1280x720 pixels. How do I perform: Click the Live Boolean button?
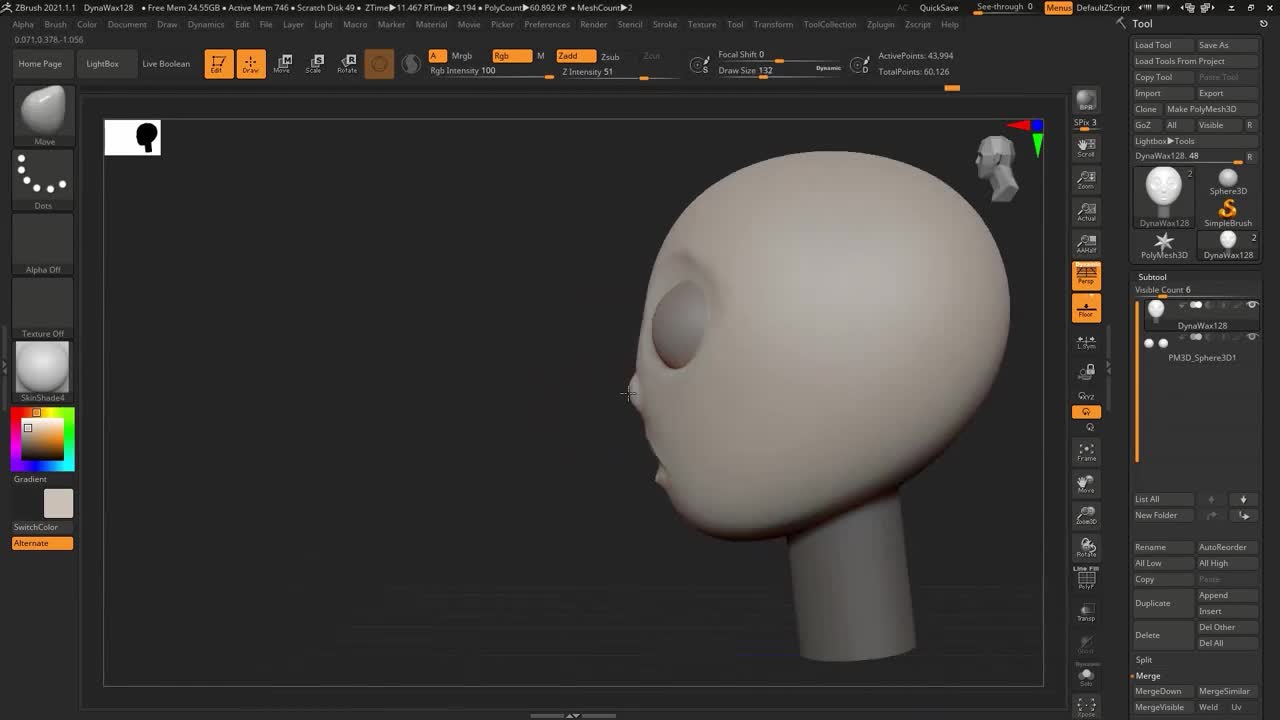(166, 64)
